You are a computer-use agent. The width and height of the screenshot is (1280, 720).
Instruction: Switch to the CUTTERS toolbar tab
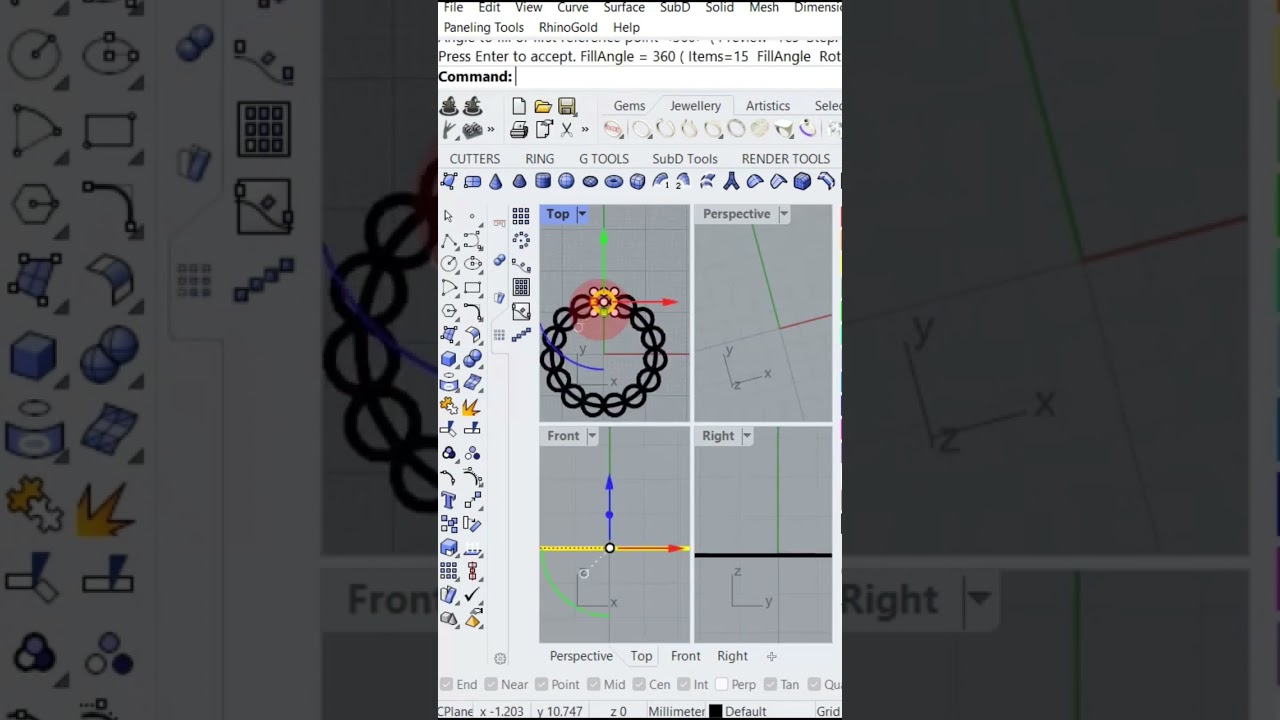(475, 159)
